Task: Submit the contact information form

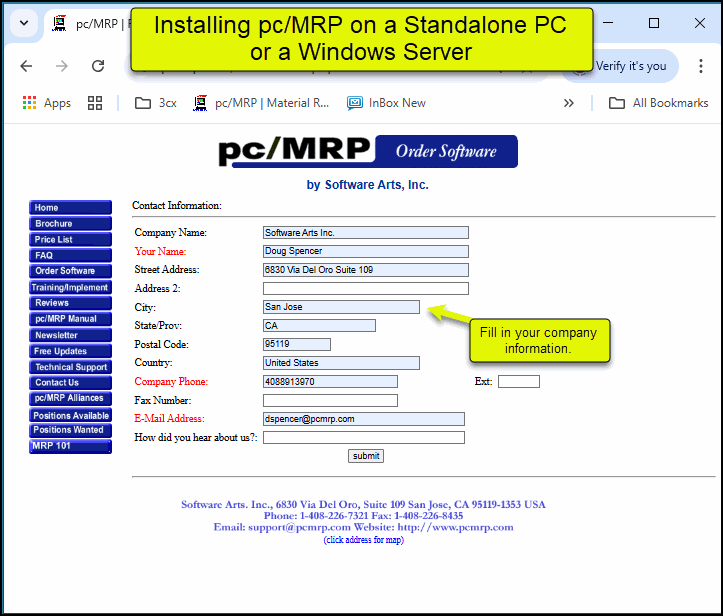Action: coord(366,456)
